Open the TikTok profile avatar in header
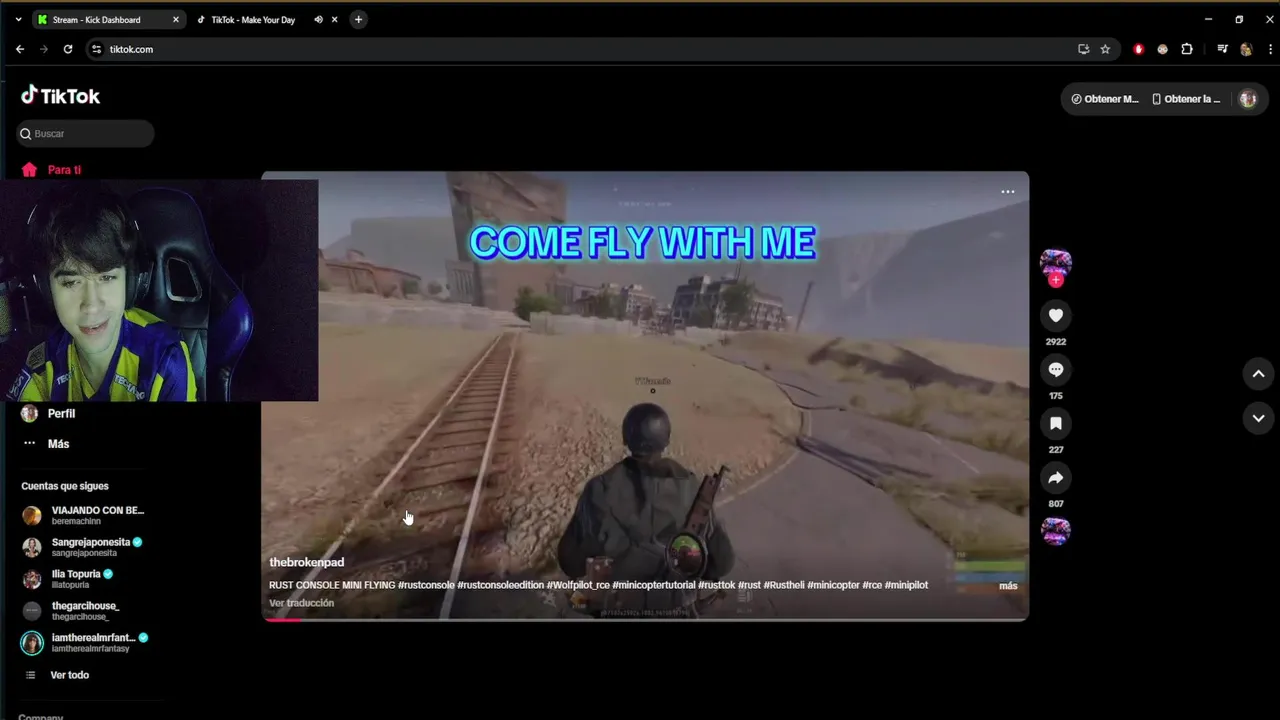This screenshot has width=1280, height=720. (1247, 99)
